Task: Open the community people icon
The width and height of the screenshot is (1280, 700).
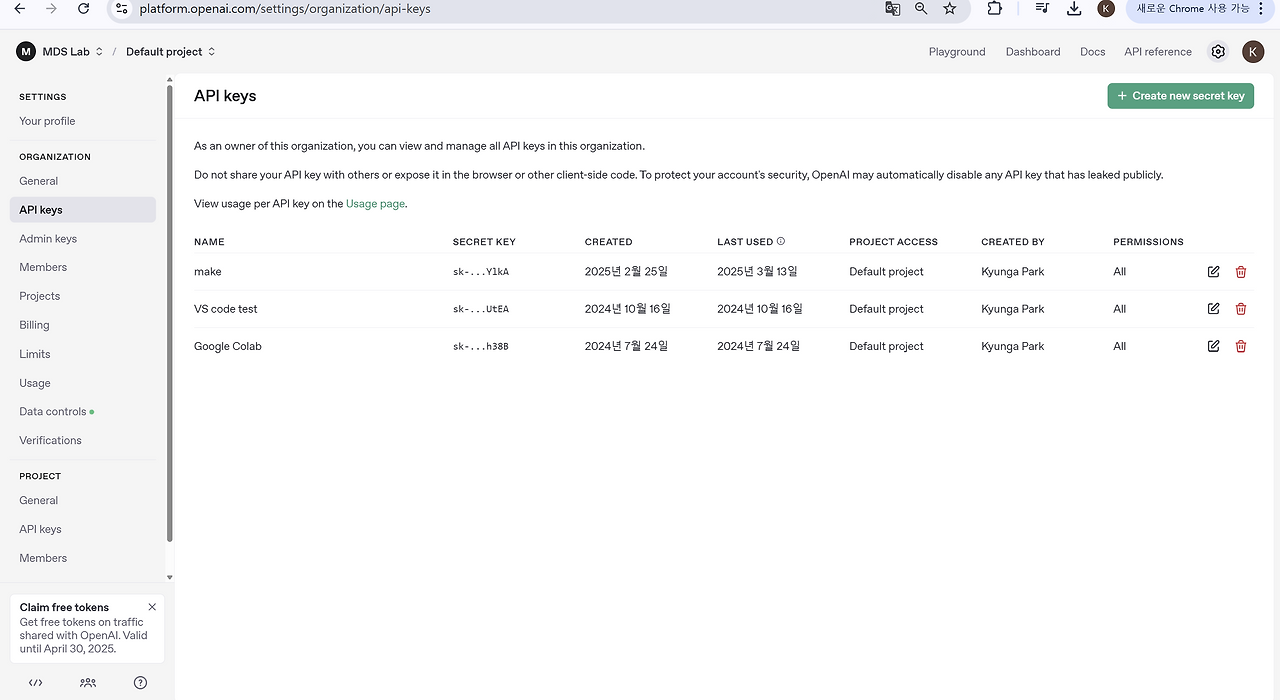Action: coord(88,683)
